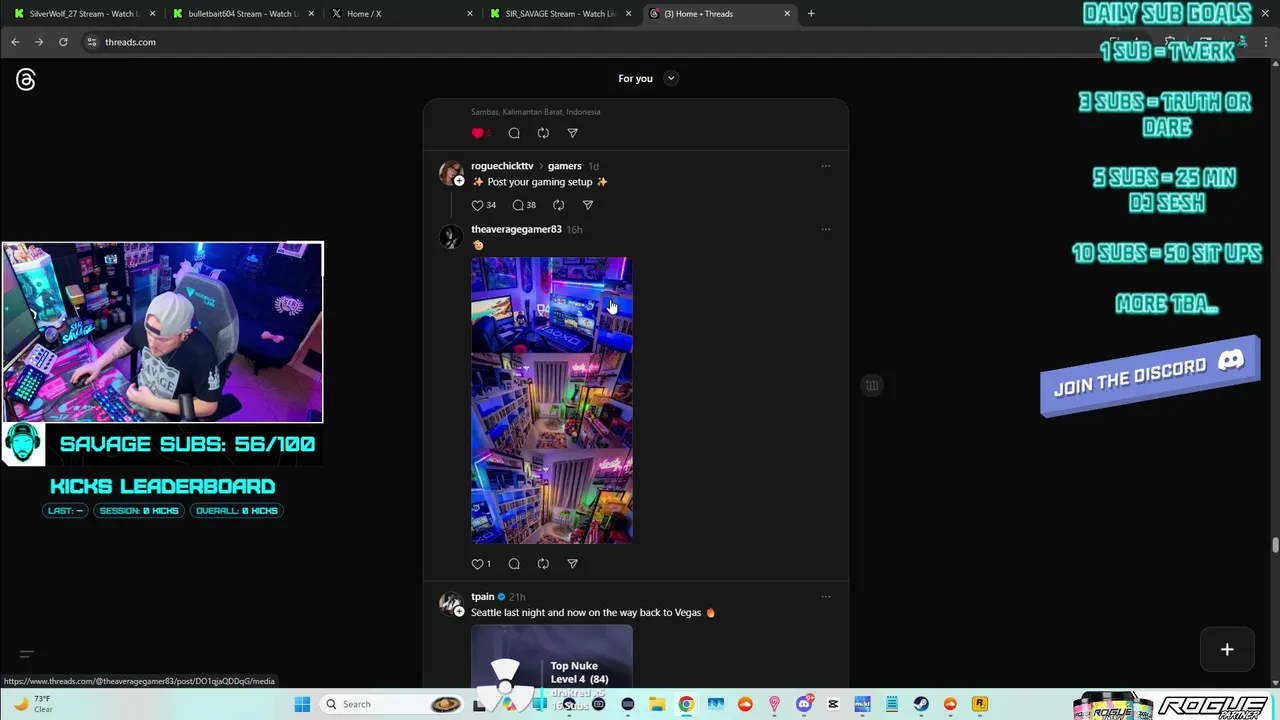Create a new thread with plus button
The height and width of the screenshot is (720, 1280).
[x=1227, y=649]
